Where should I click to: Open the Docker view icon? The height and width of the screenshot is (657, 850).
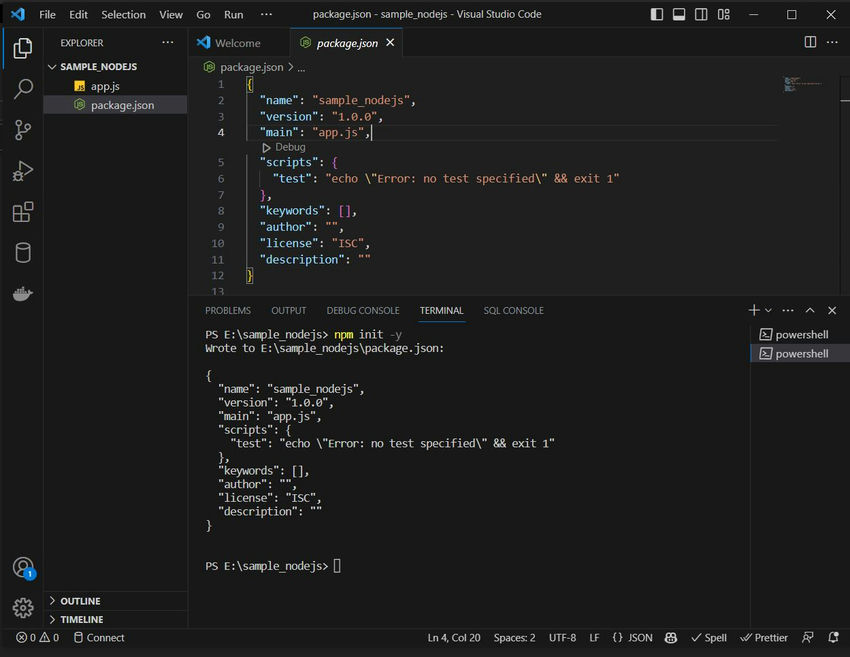23,293
